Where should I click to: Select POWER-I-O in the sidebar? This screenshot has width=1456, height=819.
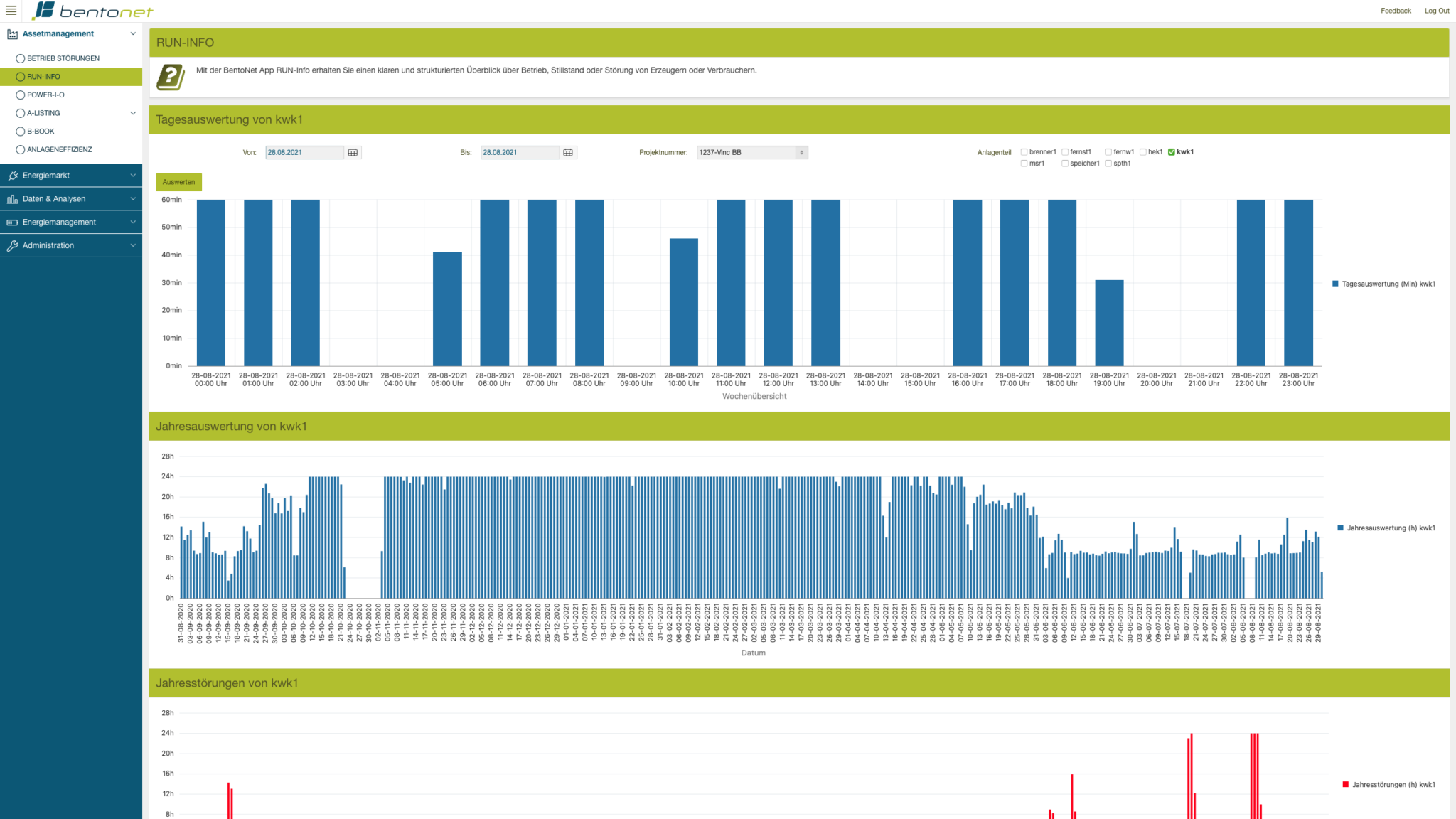click(45, 95)
